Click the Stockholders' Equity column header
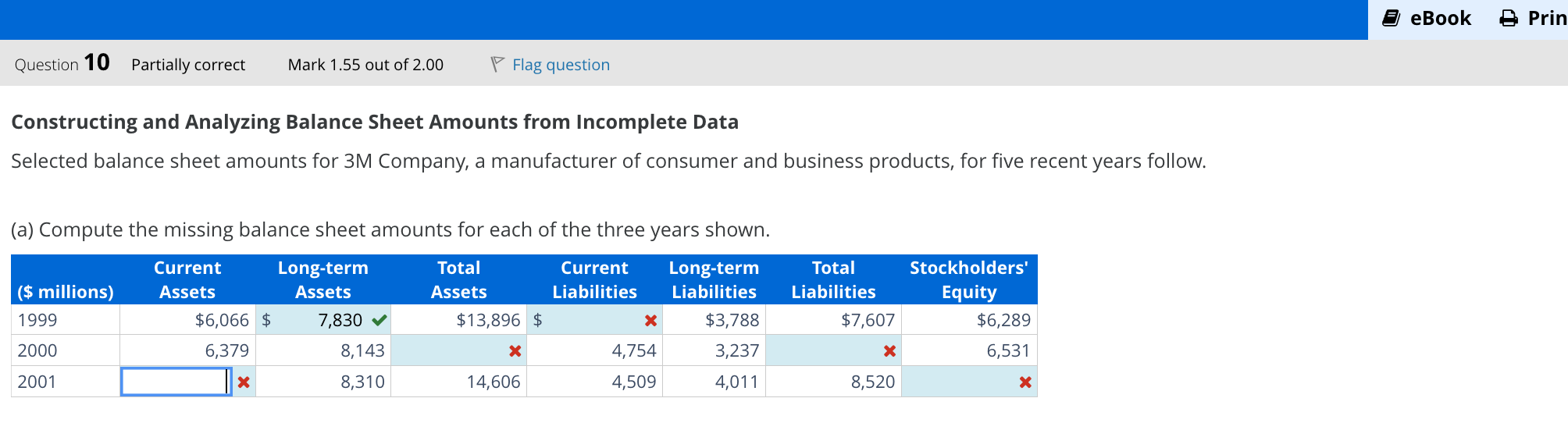The width and height of the screenshot is (1568, 423). (968, 279)
